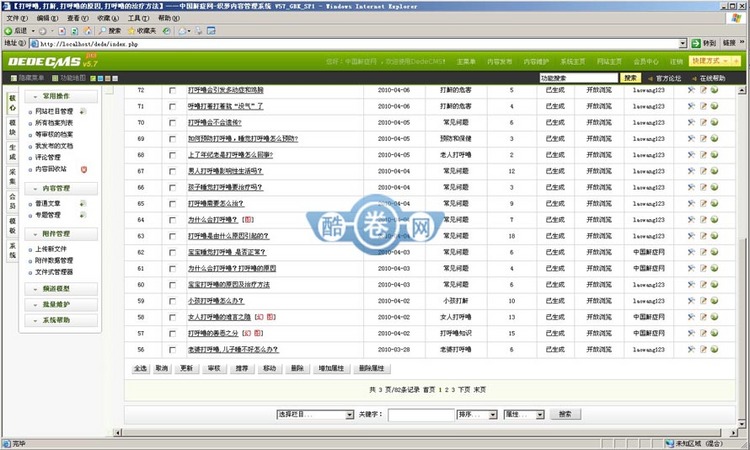Click the IE Stop loading icon
Screen dimensions: 750x450
[62, 31]
